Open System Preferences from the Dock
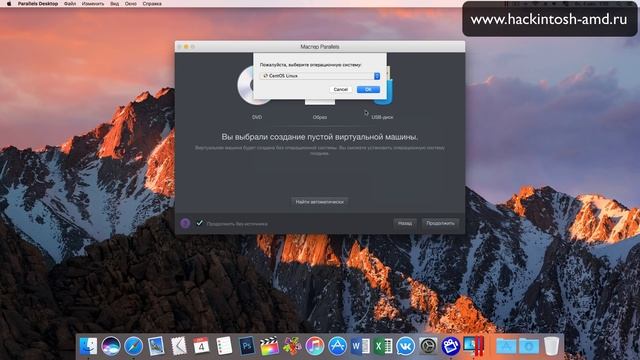Screen dimensions: 640x360 (428, 346)
